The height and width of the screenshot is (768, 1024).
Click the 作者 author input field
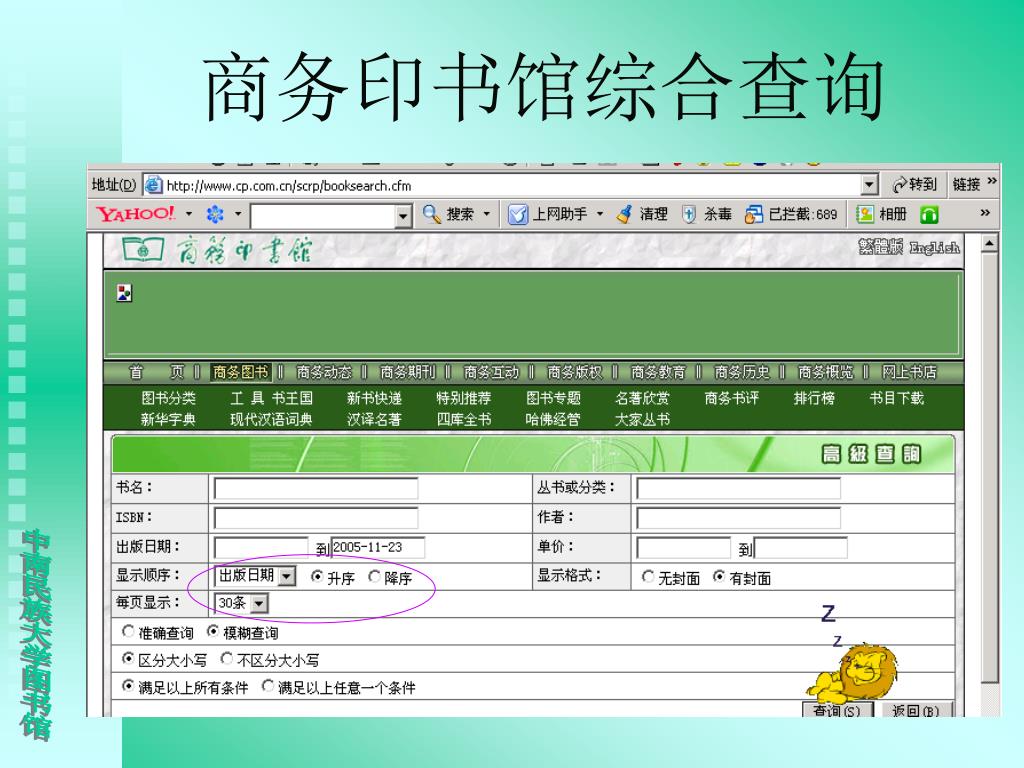point(739,519)
